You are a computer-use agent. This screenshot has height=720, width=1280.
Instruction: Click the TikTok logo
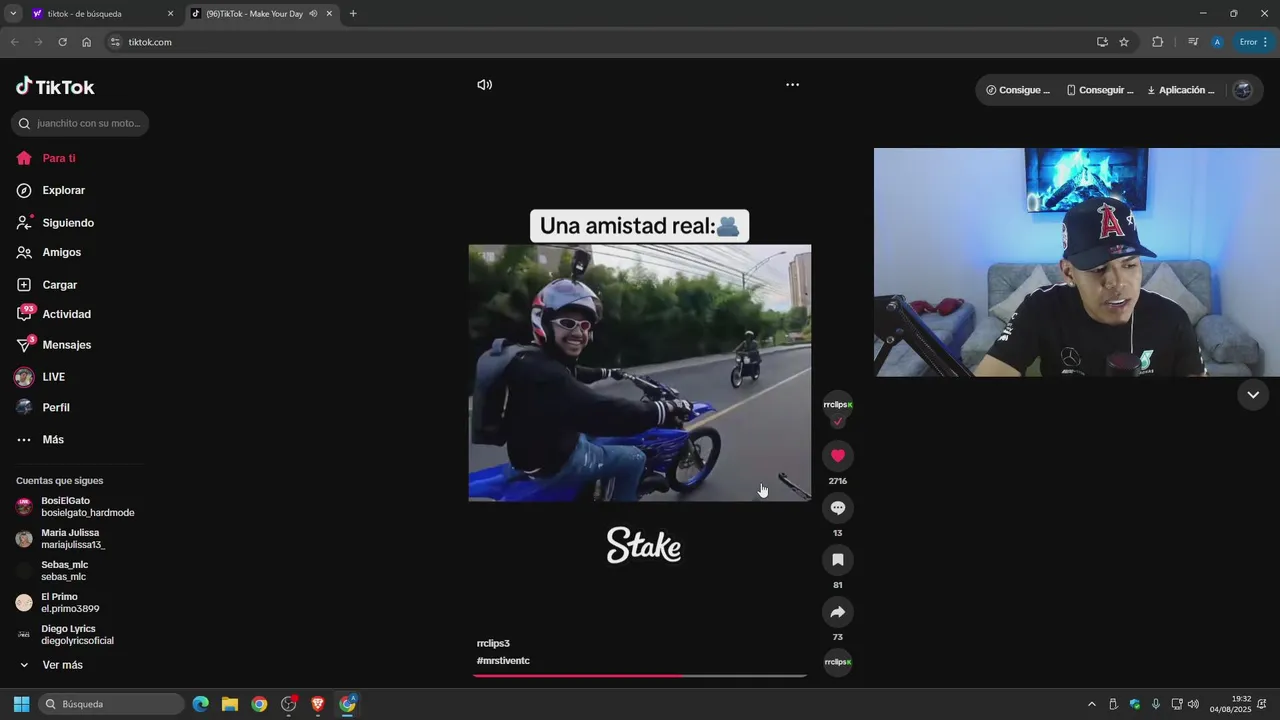click(55, 87)
